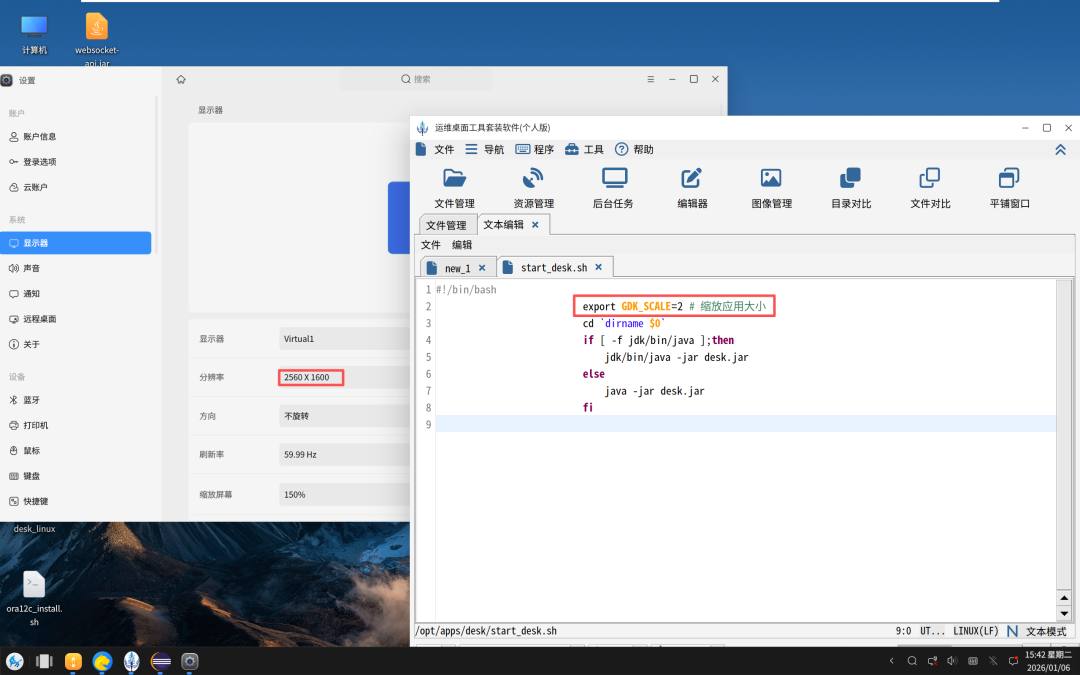1080x675 pixels.
Task: Open the start menu launcher in taskbar
Action: tap(14, 662)
